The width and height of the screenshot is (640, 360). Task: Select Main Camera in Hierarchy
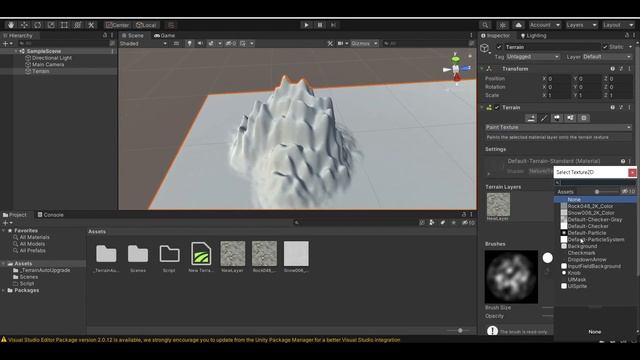pos(48,64)
